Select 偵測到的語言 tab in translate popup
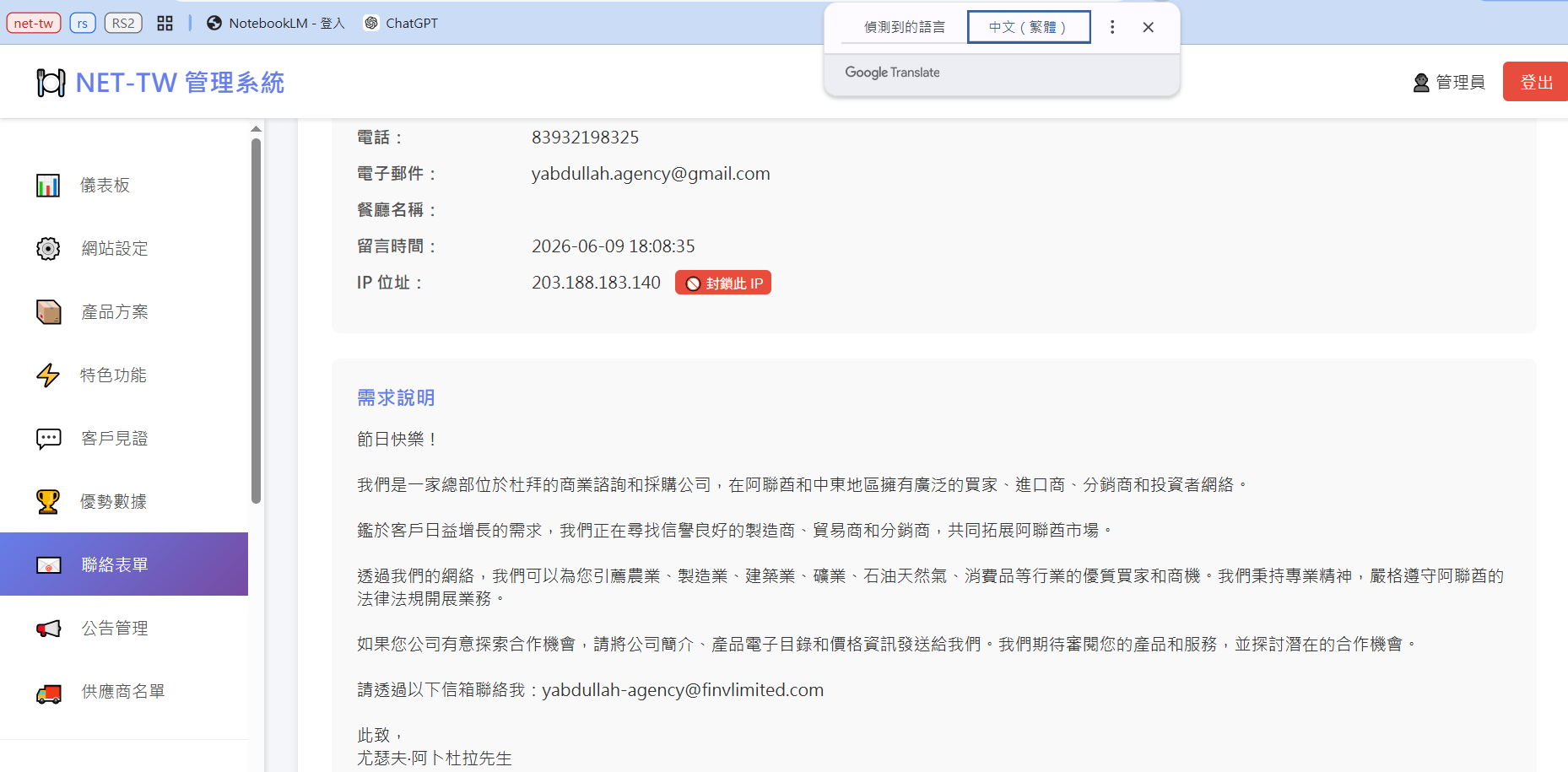The height and width of the screenshot is (772, 1568). coord(904,27)
